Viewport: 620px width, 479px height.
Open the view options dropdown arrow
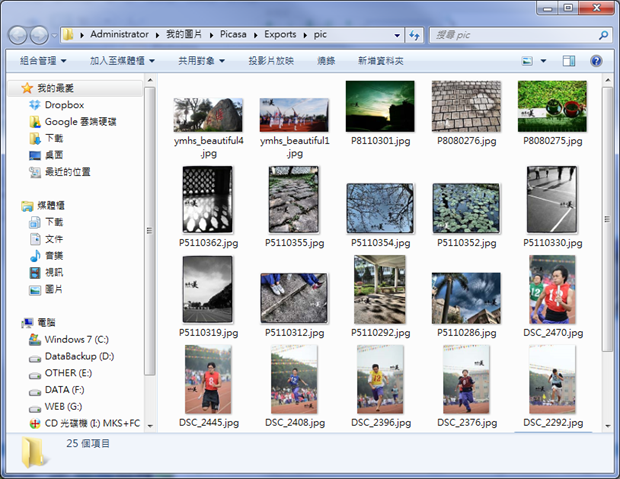tap(543, 61)
